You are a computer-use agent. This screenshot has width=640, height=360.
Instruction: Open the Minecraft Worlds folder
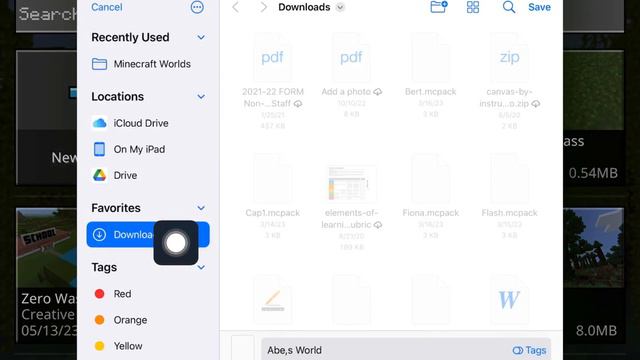(x=148, y=64)
